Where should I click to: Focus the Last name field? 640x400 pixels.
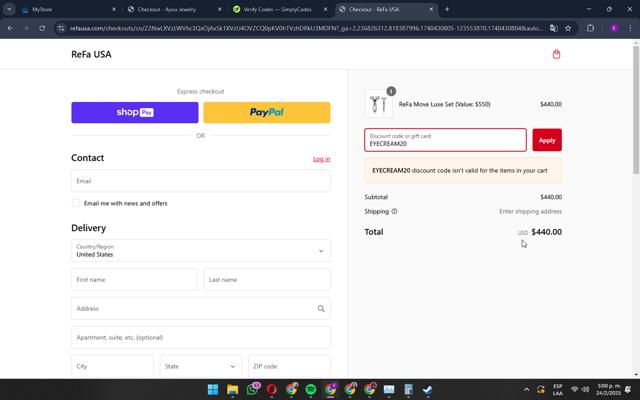click(x=267, y=280)
